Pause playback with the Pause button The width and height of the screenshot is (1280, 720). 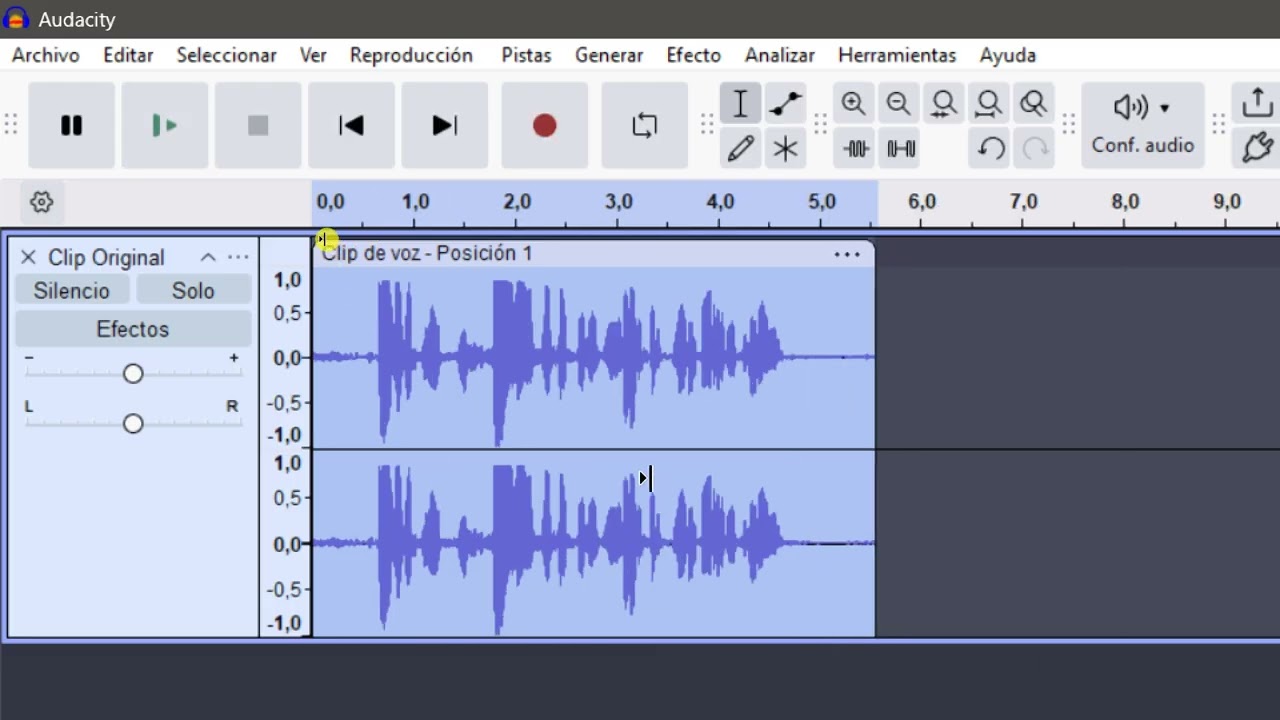click(x=71, y=125)
